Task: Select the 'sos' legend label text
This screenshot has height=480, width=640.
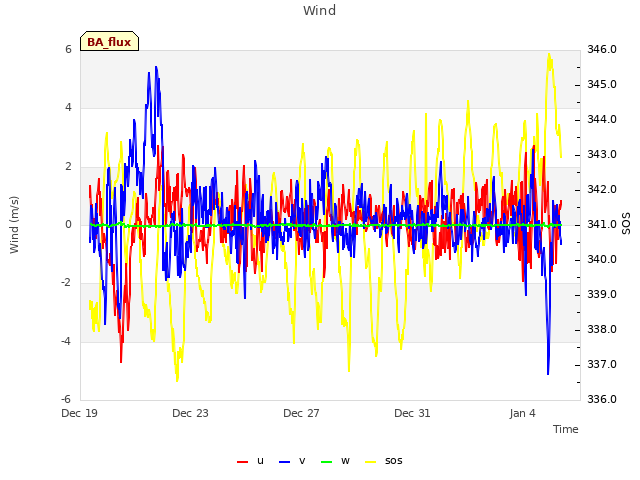Action: point(393,461)
